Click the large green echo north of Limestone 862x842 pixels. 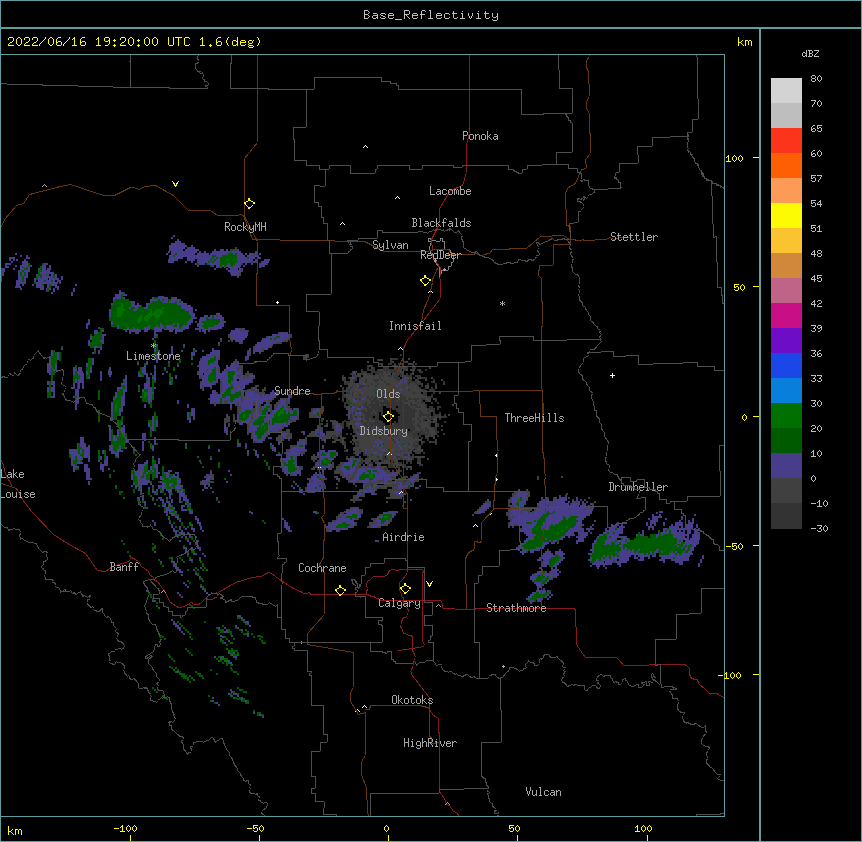pos(151,314)
